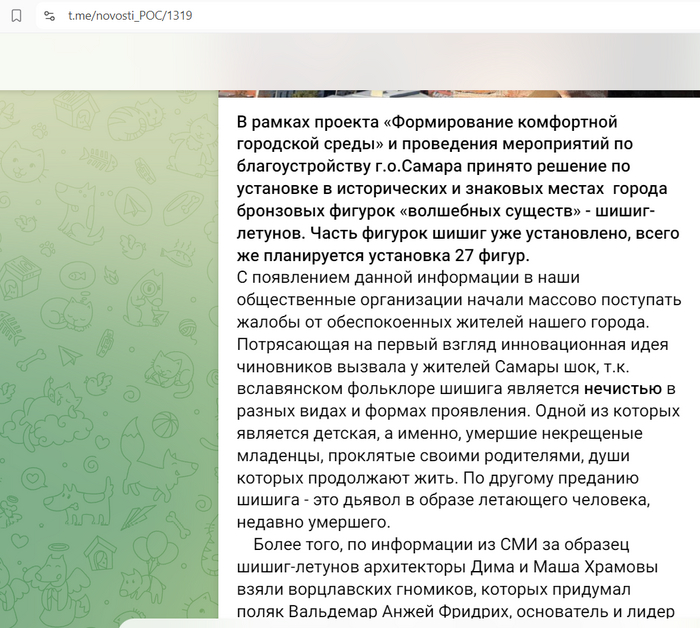Click the text «Формирование комфортной городской среды»
Screen dimensions: 700x628
pos(427,133)
